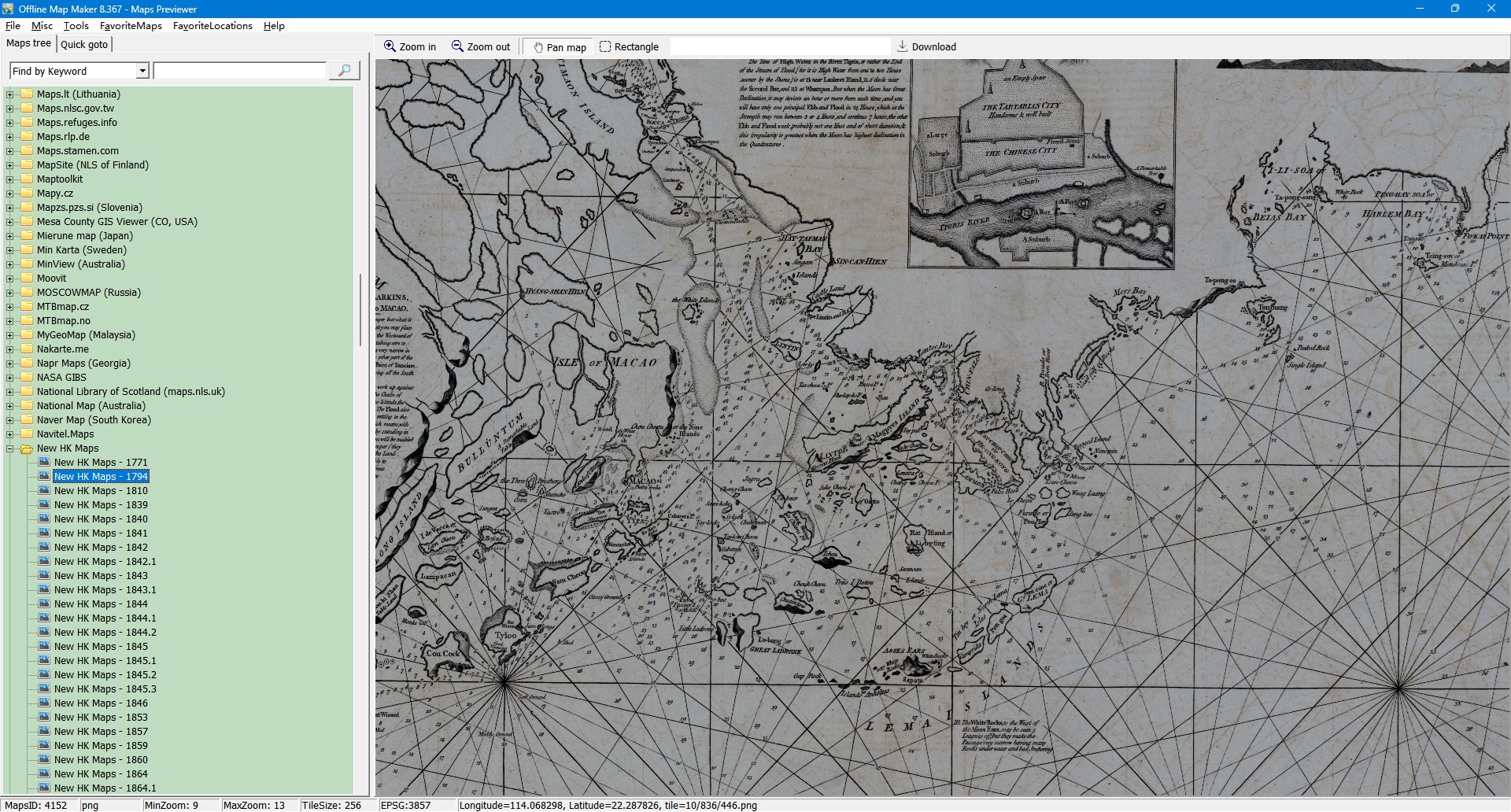
Task: Click the keyword search text field
Action: pos(239,71)
